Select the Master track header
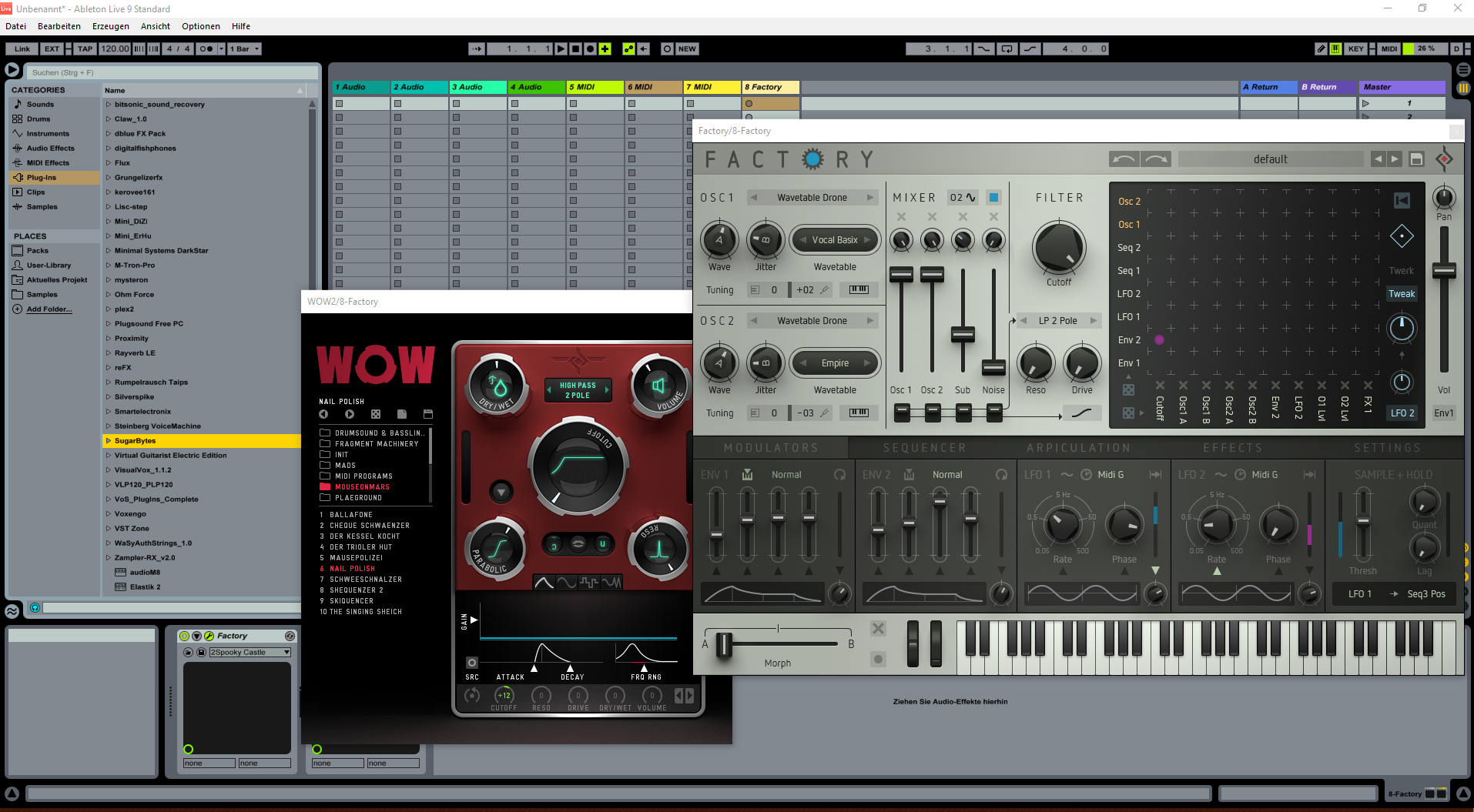Screen dimensions: 1474x812 pos(1402,87)
